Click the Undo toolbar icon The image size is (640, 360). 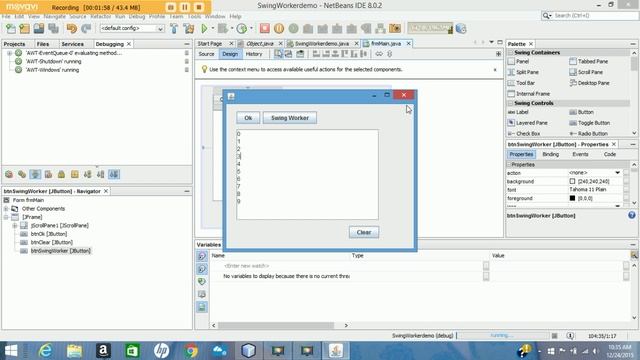72,29
